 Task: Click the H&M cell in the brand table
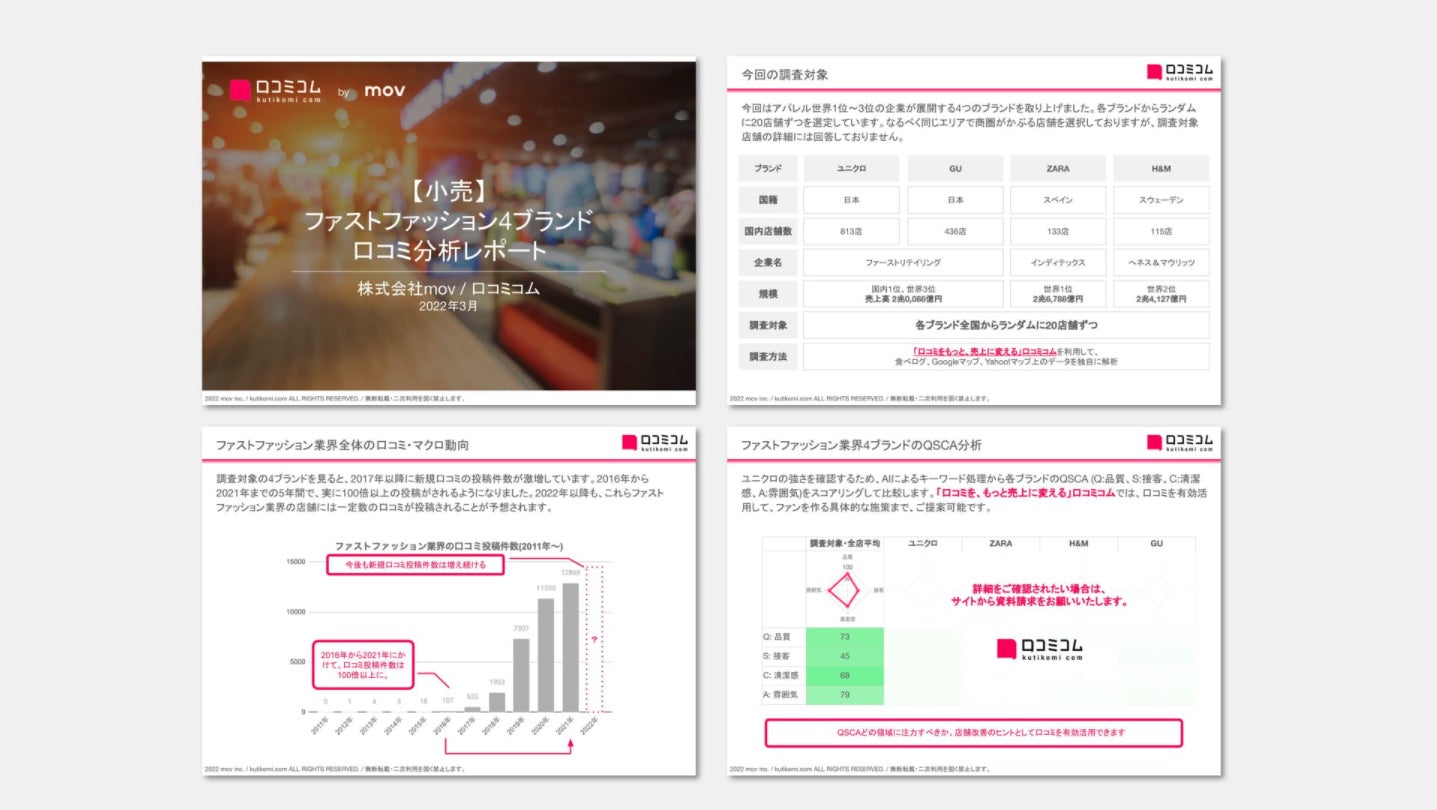point(1161,168)
